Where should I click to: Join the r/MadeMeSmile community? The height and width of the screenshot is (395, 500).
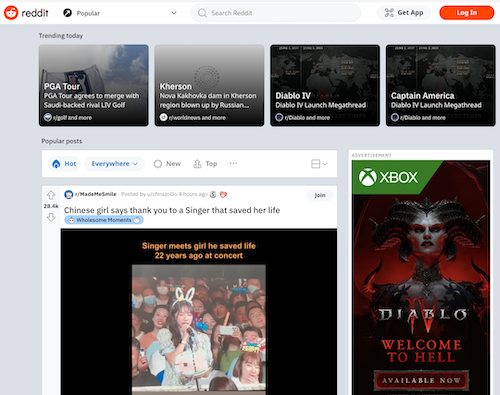point(320,195)
